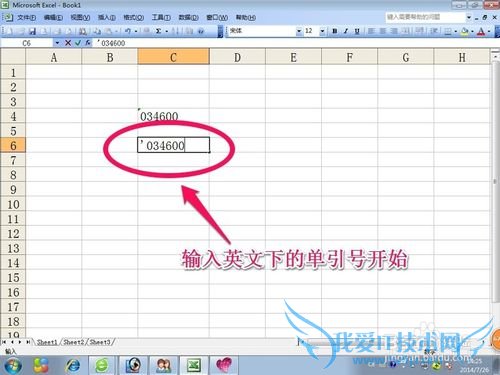Confirm entry with the green checkmark

[78, 43]
